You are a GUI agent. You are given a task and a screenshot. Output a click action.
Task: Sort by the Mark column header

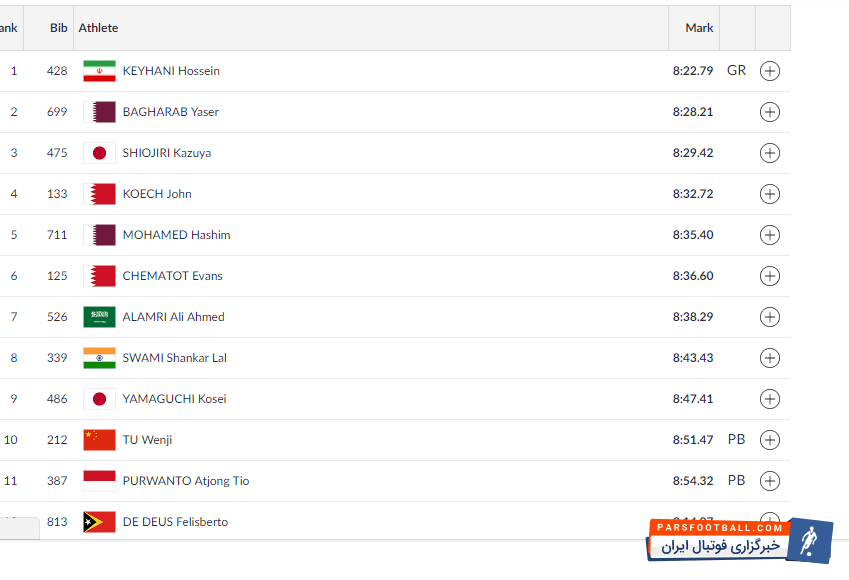699,28
